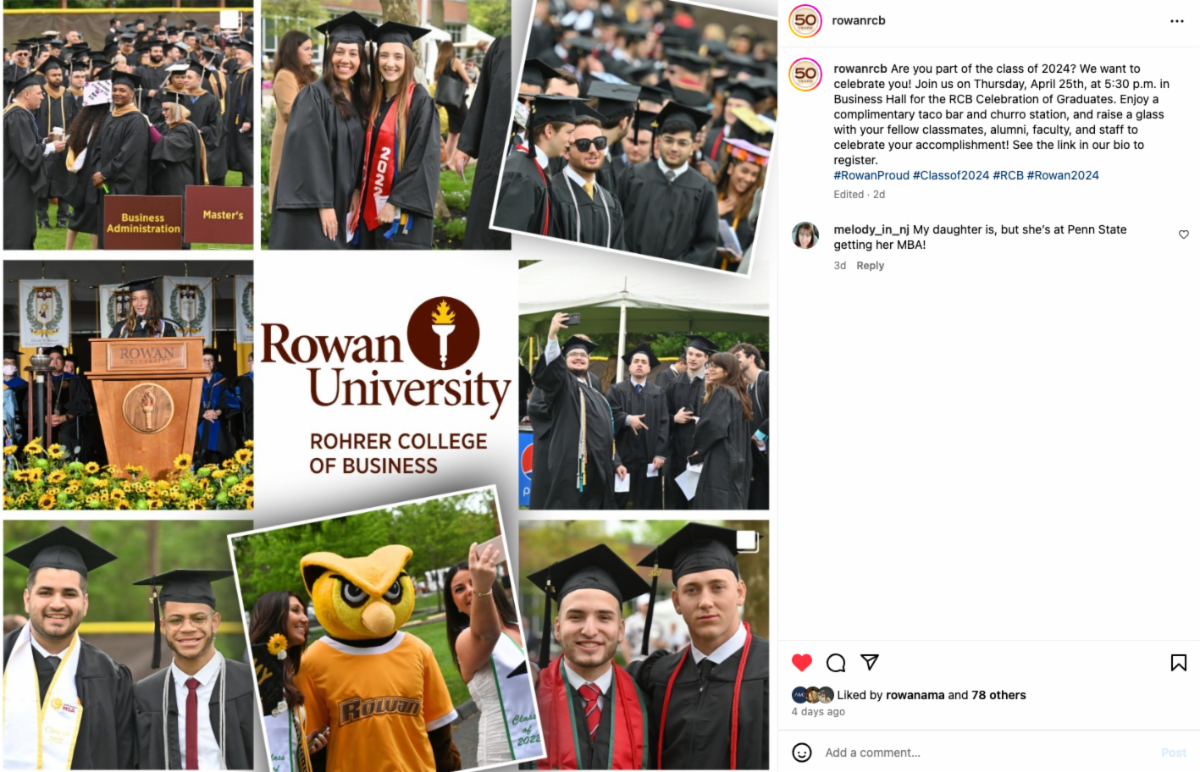This screenshot has width=1200, height=772.
Task: Open the #RowanProud hashtag
Action: click(x=870, y=175)
